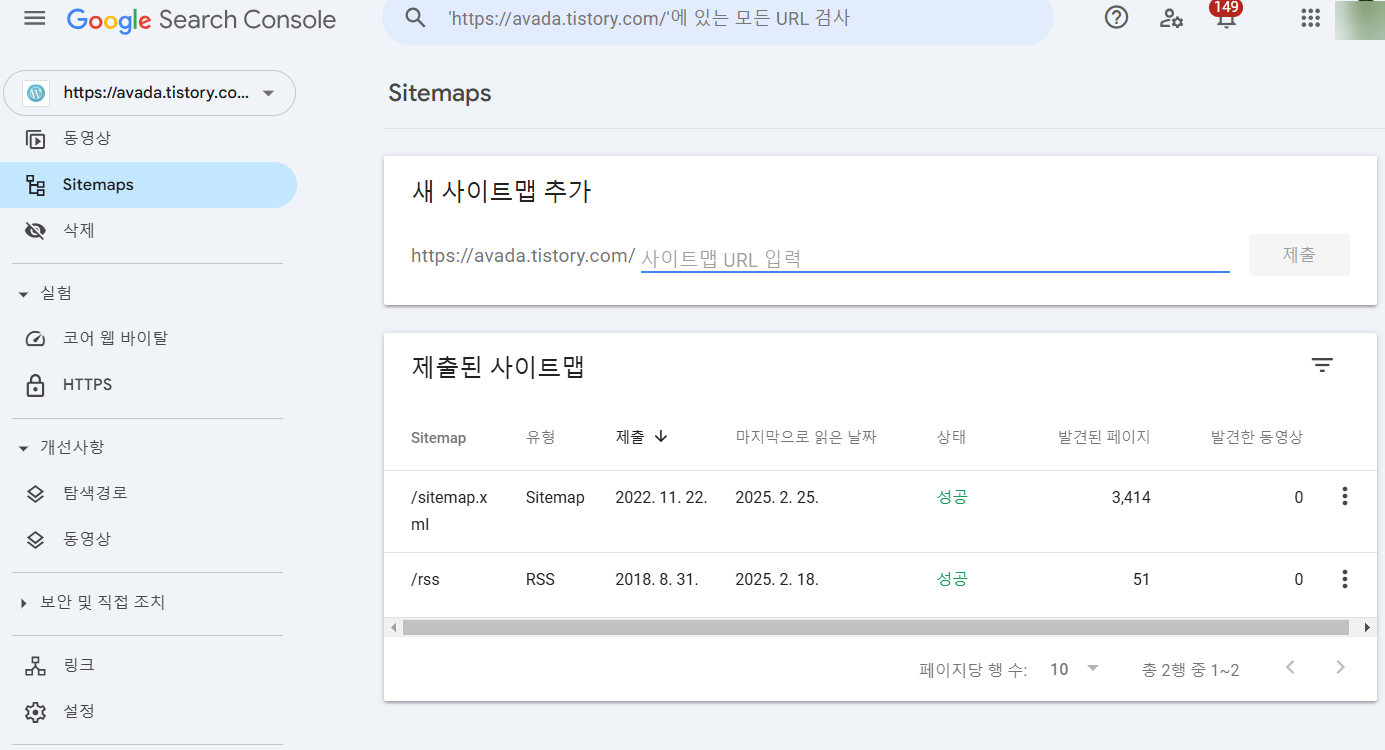Open the 삭제 removals page
The height and width of the screenshot is (750, 1385).
point(150,231)
